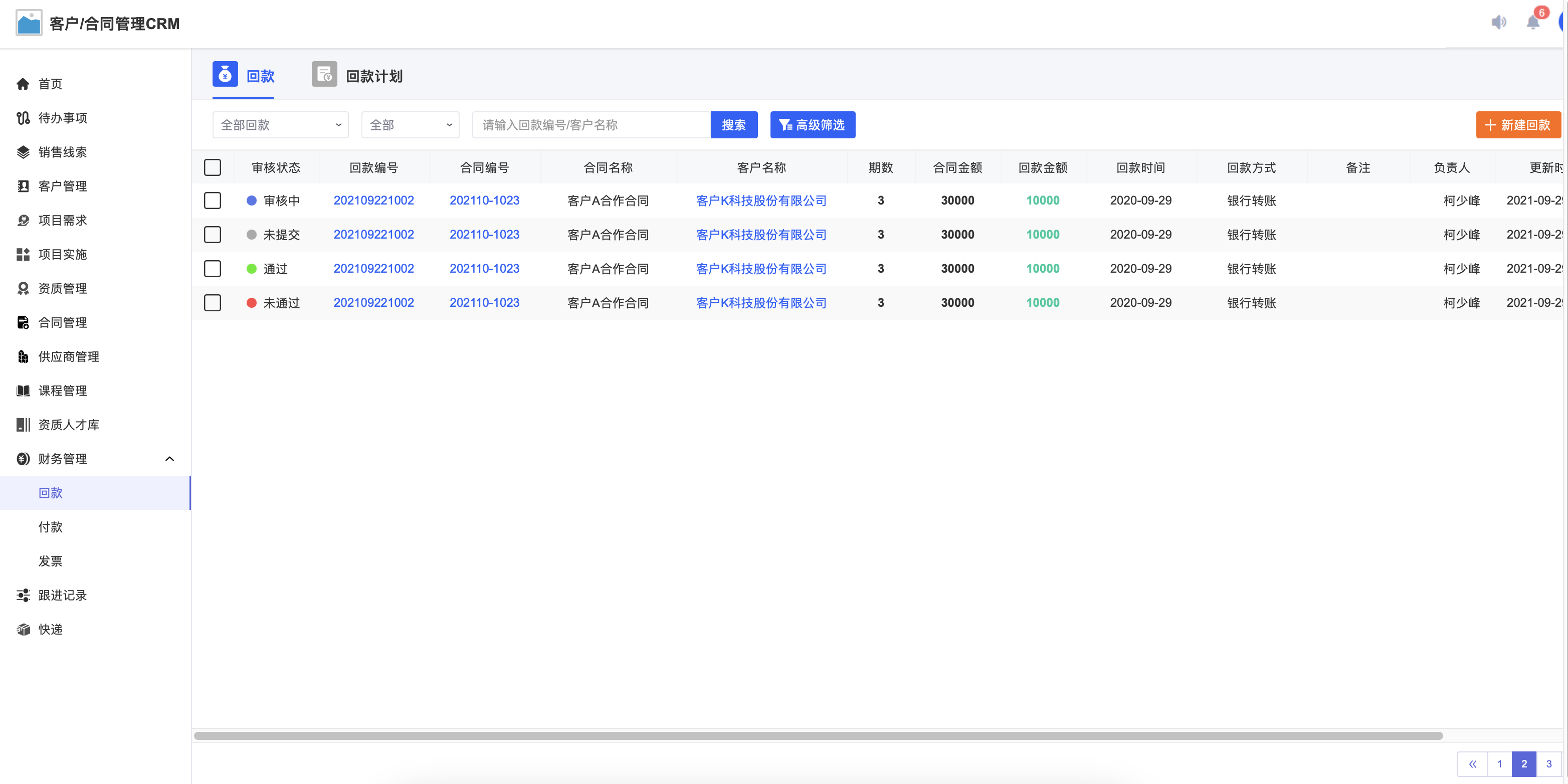Click the horizontal table scrollbar
The image size is (1568, 784).
tap(818, 735)
